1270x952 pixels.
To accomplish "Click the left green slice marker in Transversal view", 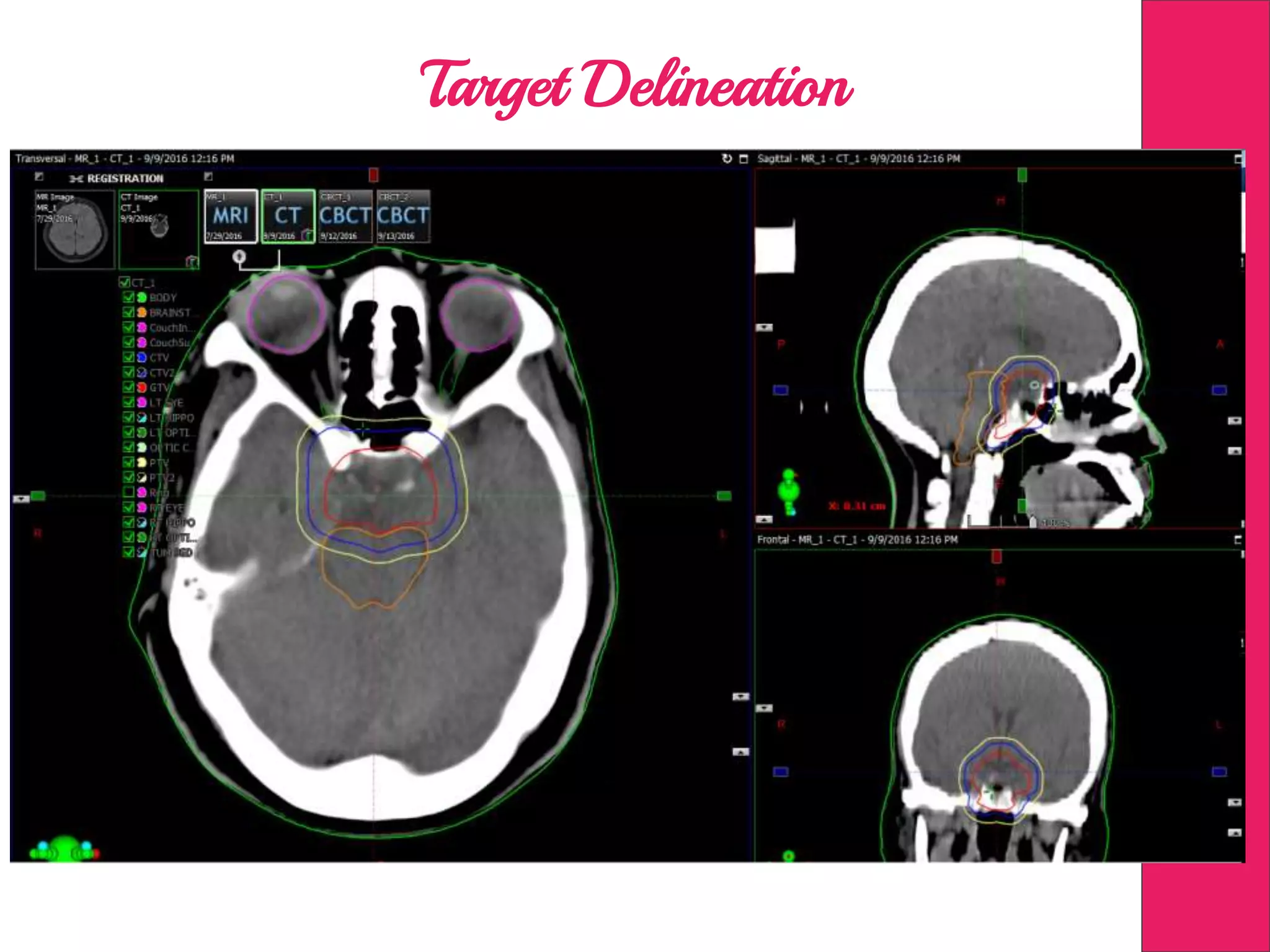I will (x=38, y=496).
